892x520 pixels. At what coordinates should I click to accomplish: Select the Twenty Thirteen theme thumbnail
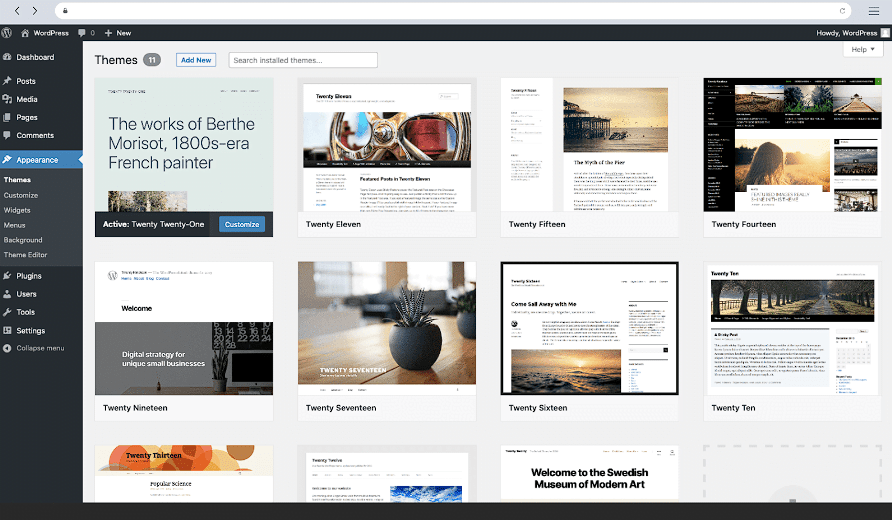pos(184,473)
